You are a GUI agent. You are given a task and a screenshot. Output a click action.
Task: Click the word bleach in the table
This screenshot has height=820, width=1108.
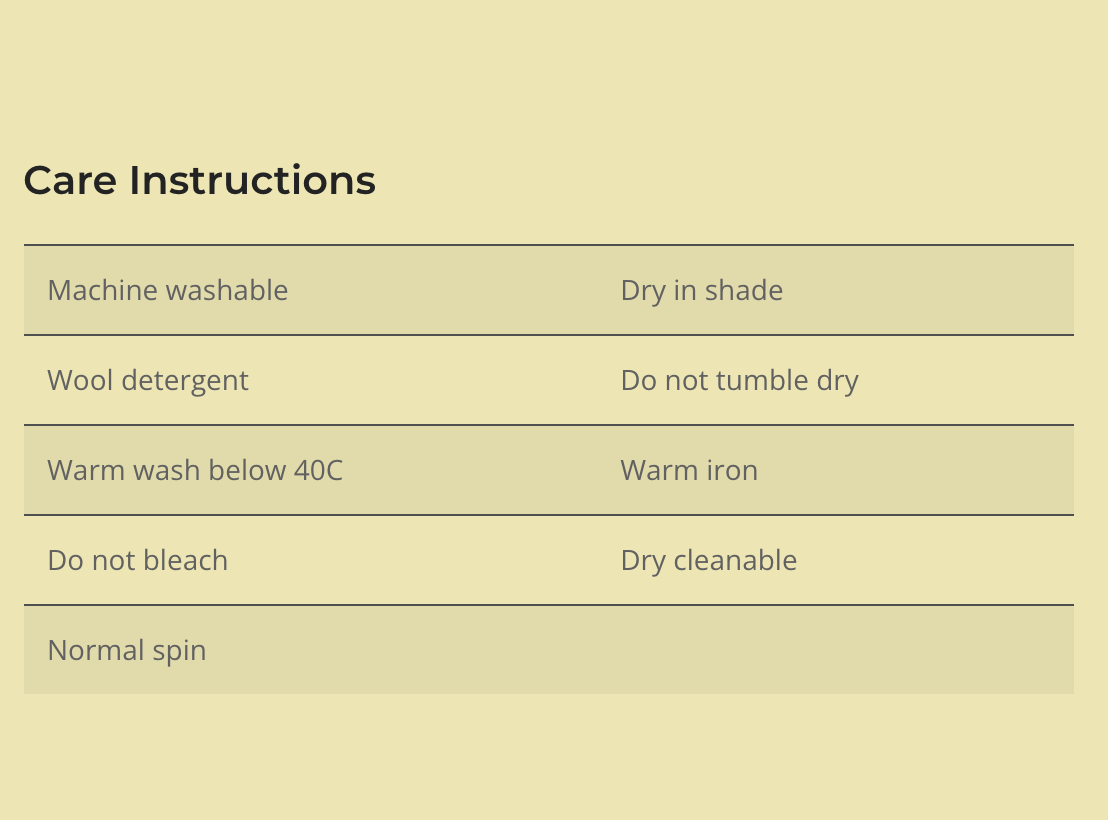click(187, 561)
